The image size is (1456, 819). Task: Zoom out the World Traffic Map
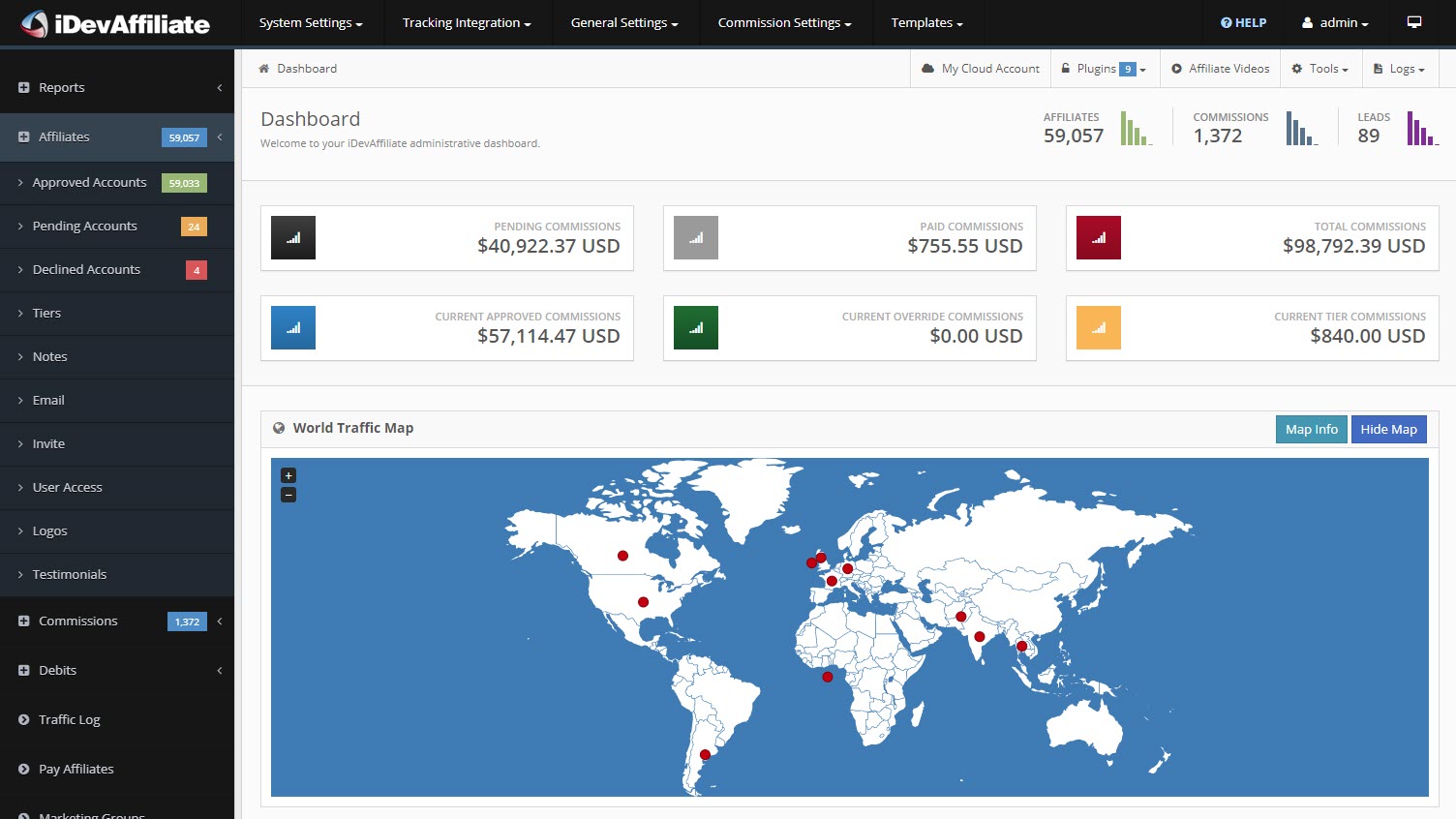288,495
